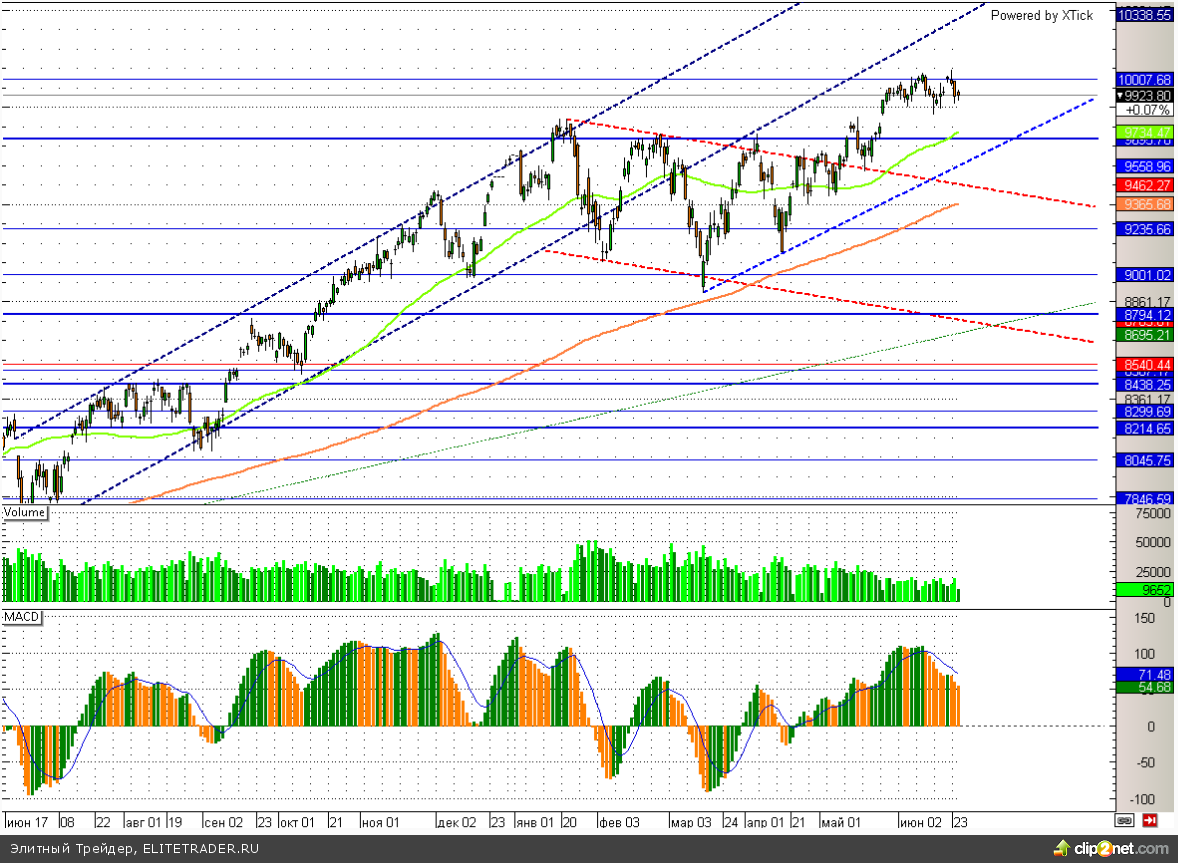
Task: Click the 8214.65 price level label
Action: pyautogui.click(x=1144, y=428)
